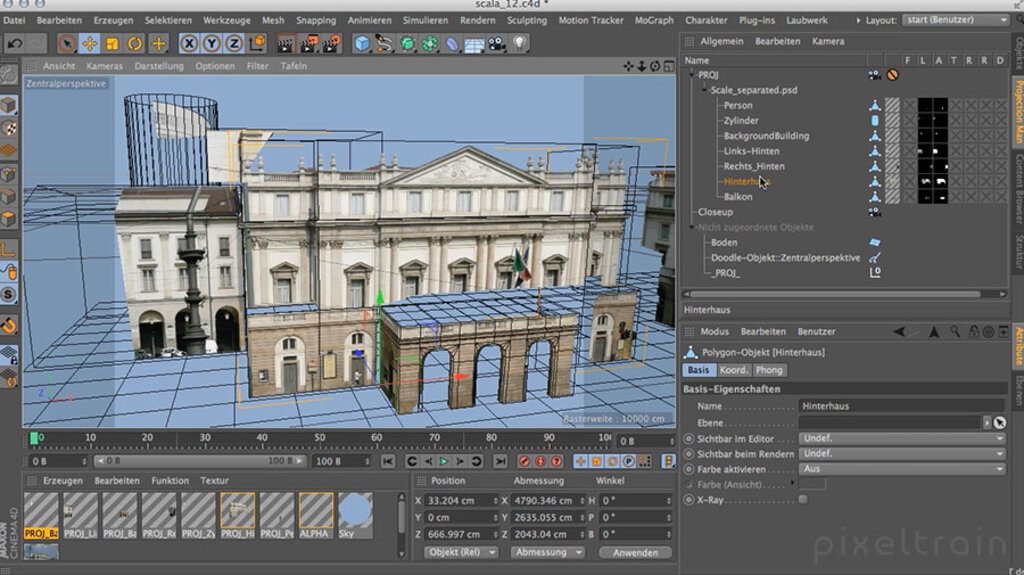Viewport: 1024px width, 575px height.
Task: Enable the X-Ray checkbox
Action: [x=803, y=500]
